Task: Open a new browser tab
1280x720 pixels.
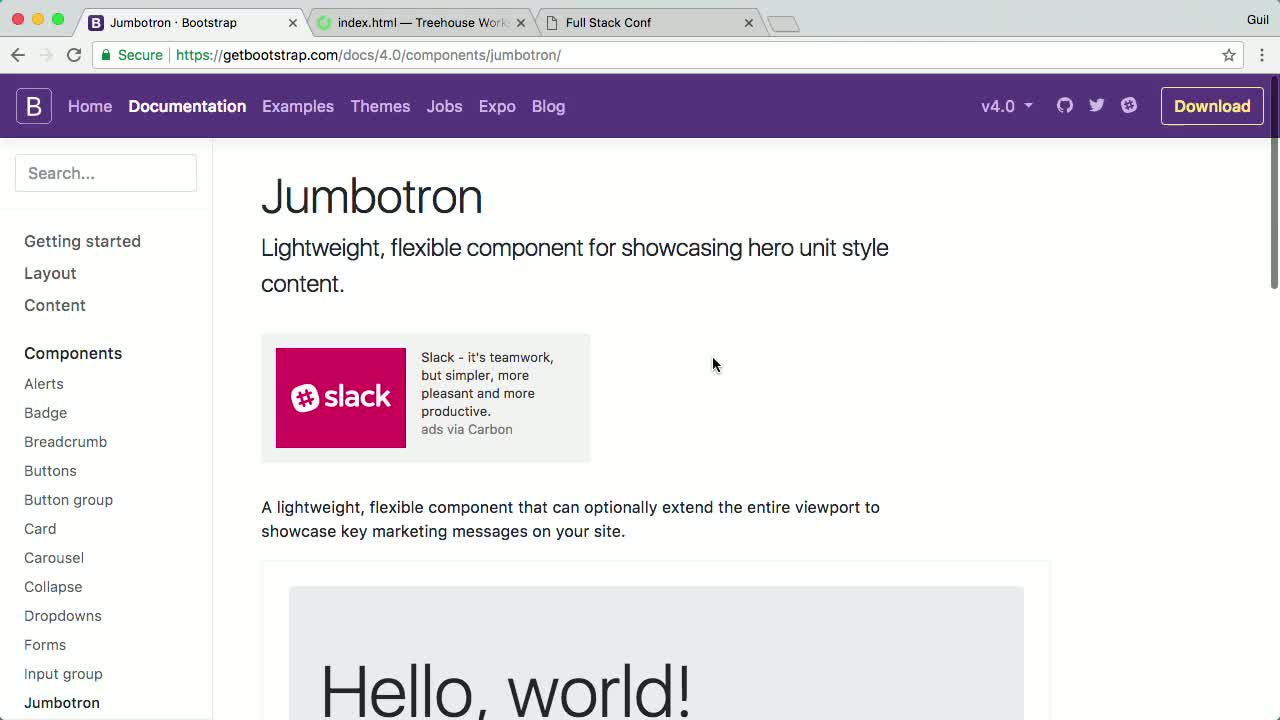Action: click(x=783, y=24)
